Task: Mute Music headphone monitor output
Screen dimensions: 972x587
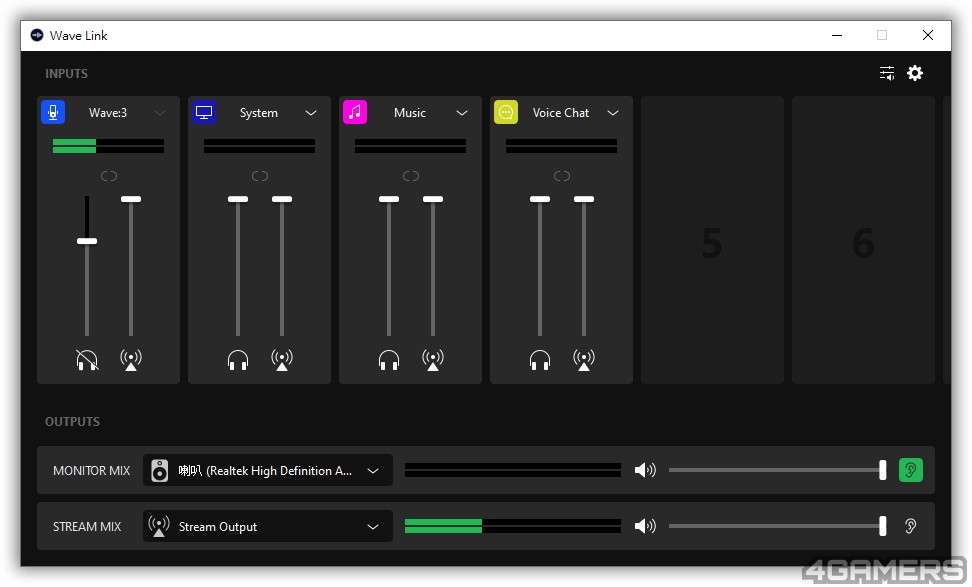Action: [389, 360]
